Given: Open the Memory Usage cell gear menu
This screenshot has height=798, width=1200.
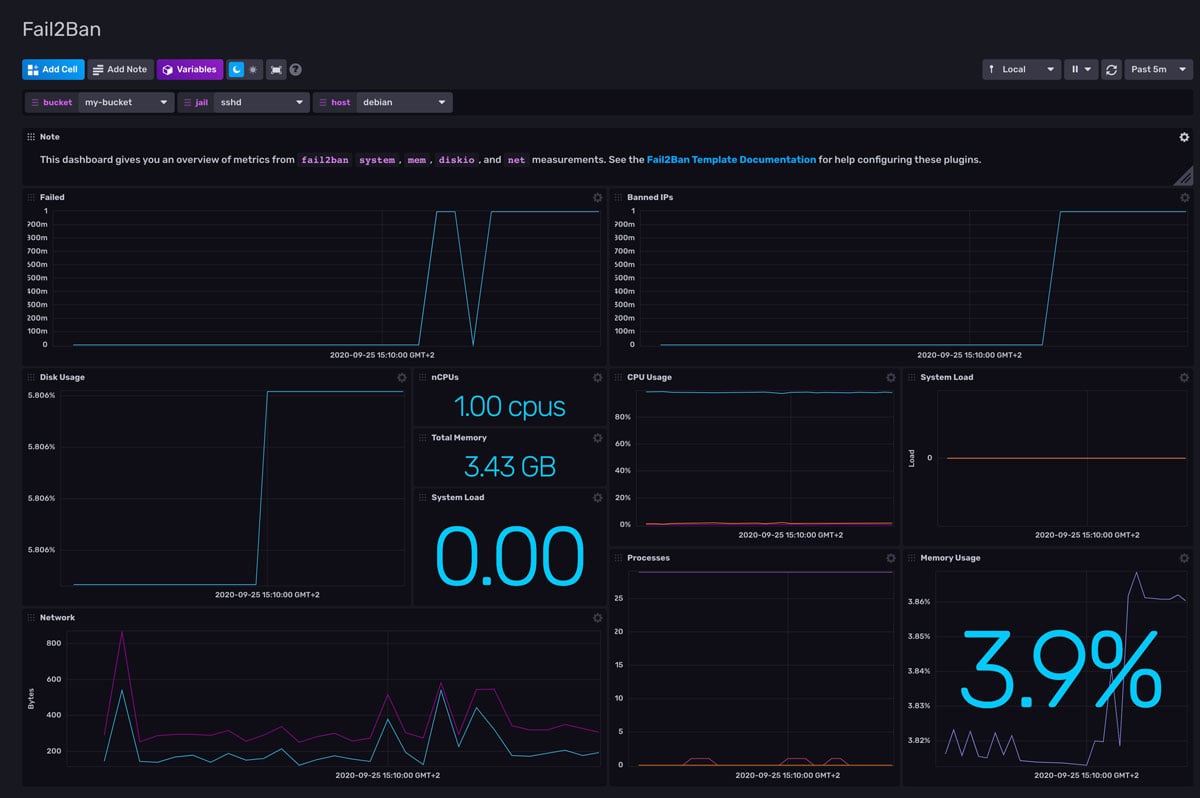Looking at the screenshot, I should [1184, 558].
